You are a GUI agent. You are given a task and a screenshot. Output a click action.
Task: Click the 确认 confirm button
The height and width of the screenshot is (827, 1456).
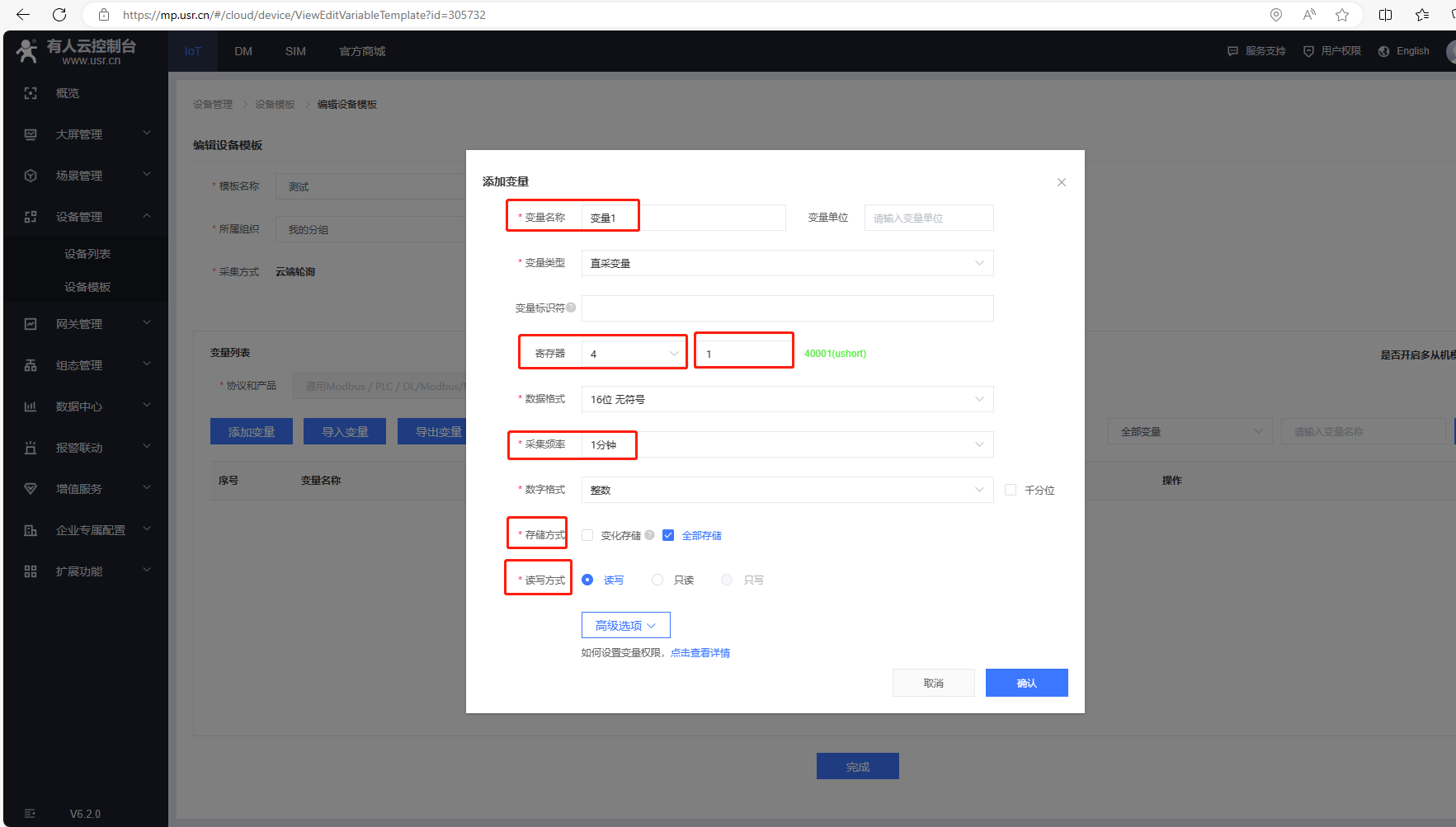(1026, 683)
